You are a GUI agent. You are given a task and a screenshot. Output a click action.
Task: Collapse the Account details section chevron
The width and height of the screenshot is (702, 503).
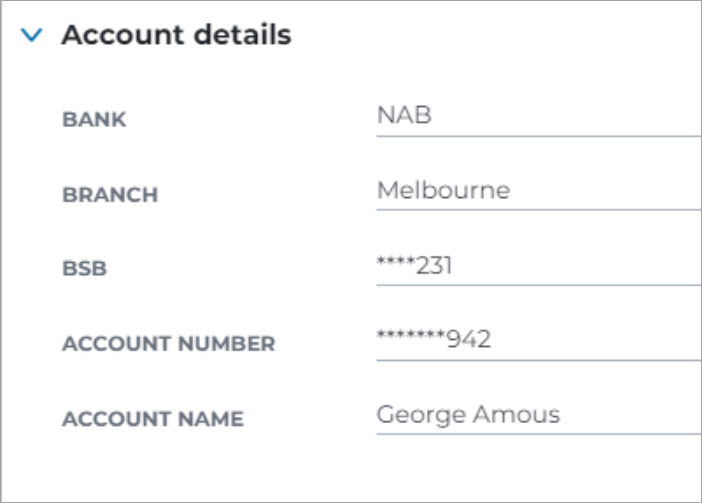[32, 35]
